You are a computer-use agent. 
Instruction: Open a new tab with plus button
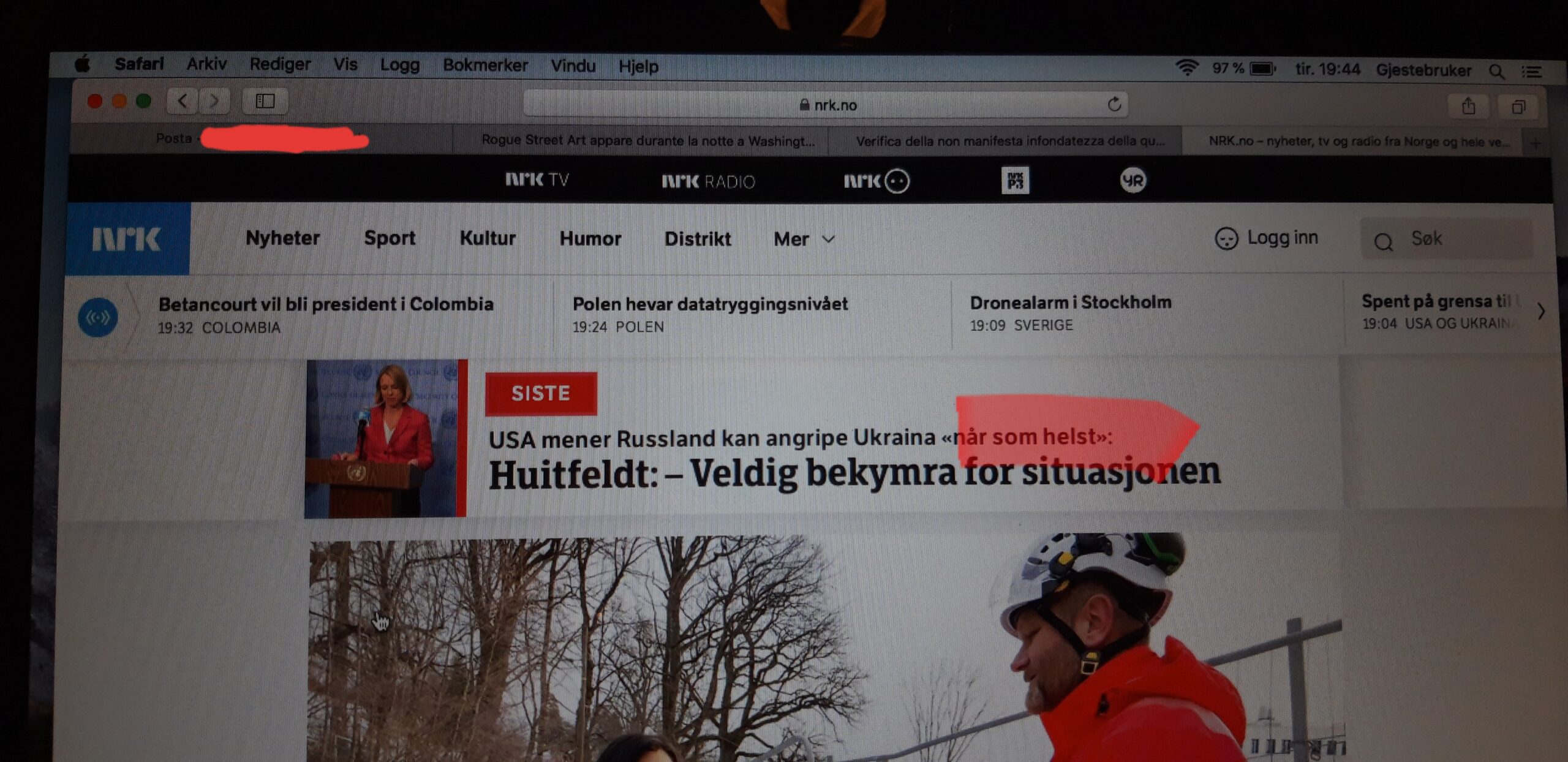click(x=1536, y=143)
